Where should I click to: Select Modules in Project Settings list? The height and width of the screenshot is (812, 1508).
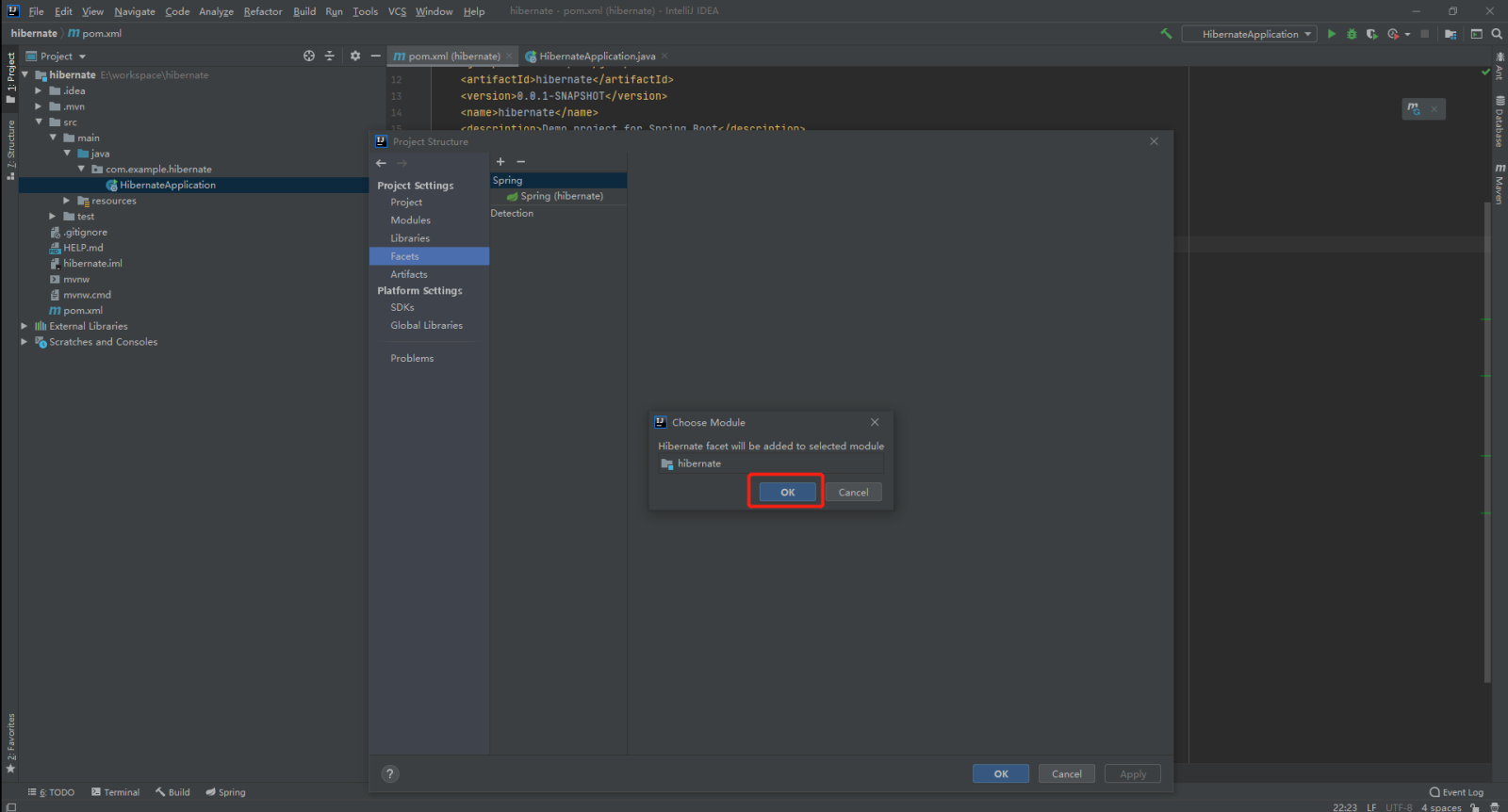(410, 220)
